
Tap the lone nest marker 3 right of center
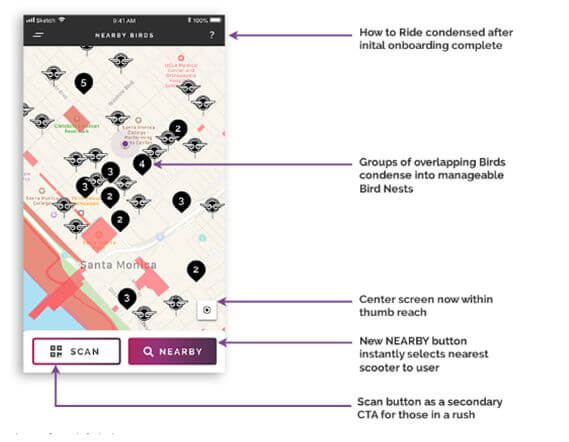181,201
